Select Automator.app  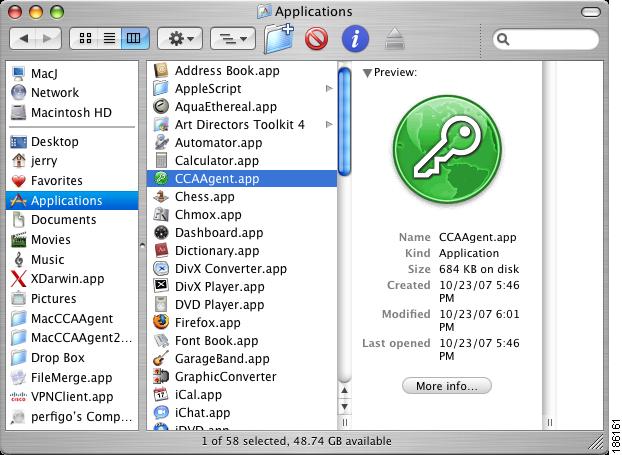[242, 143]
